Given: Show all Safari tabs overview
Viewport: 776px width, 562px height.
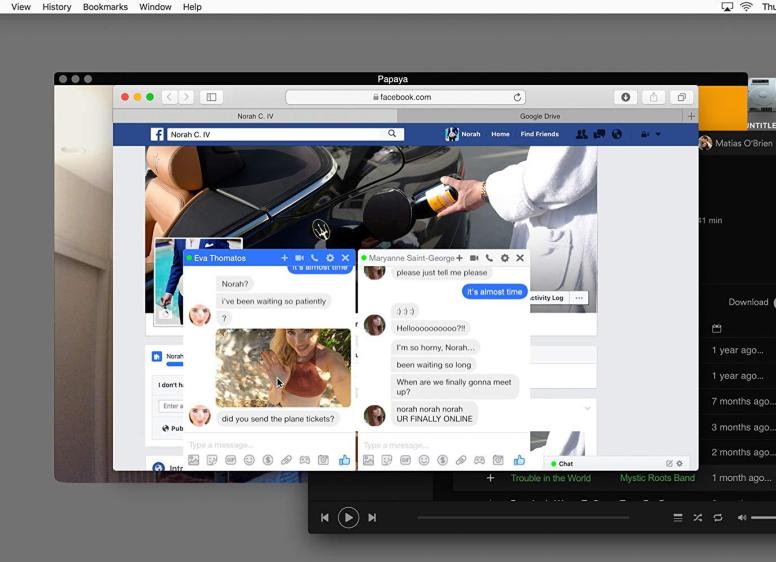Looking at the screenshot, I should pyautogui.click(x=681, y=97).
